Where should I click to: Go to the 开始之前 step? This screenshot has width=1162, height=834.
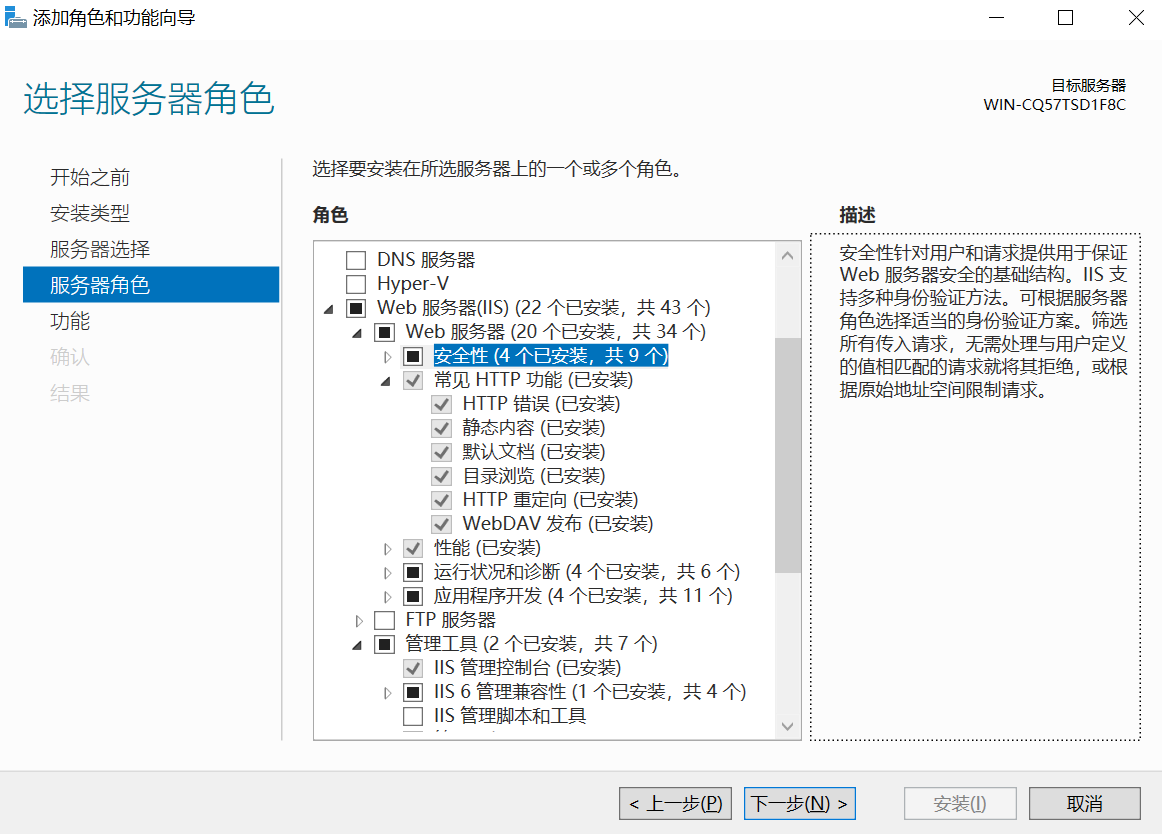click(x=90, y=177)
